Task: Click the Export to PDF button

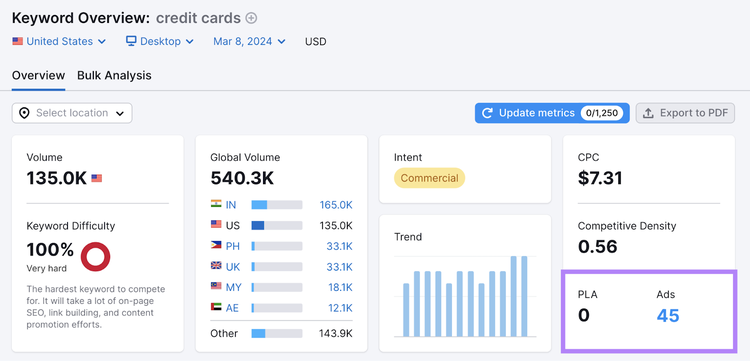Action: [685, 113]
